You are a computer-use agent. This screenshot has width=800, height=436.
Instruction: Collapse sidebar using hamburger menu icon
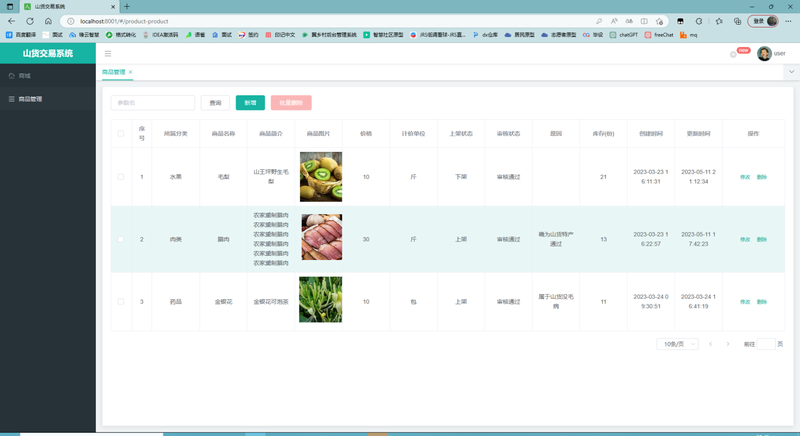[x=108, y=54]
